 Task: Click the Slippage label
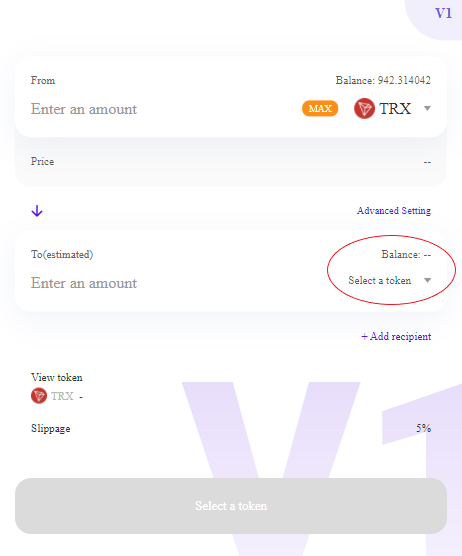tap(51, 428)
